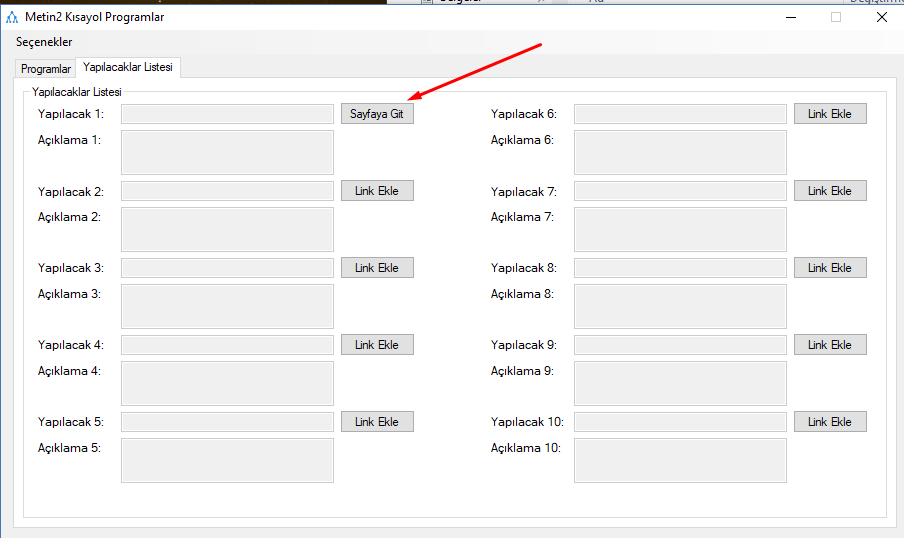The width and height of the screenshot is (904, 538).
Task: Focus the Açıklama 6 text box
Action: pos(680,152)
